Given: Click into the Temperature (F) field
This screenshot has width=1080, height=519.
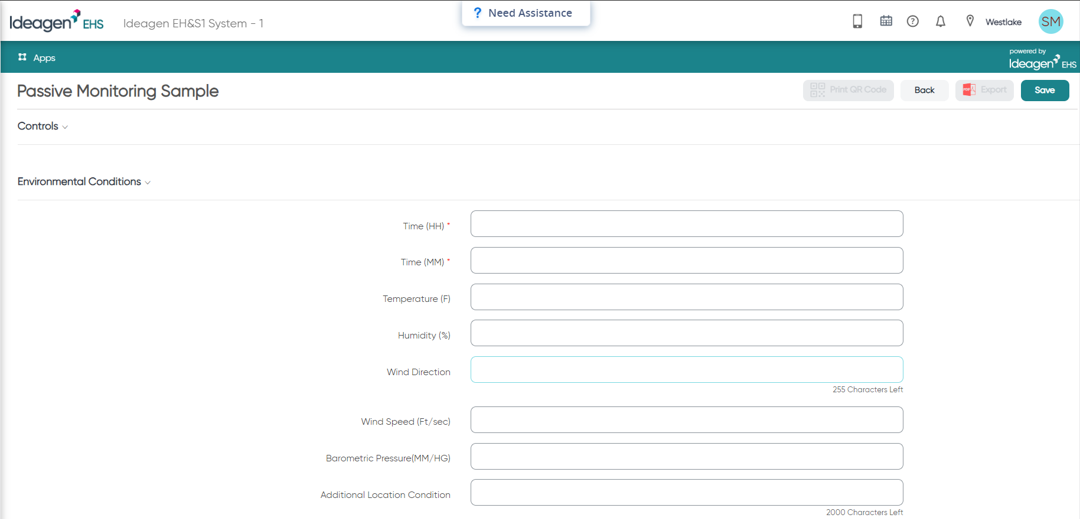Looking at the screenshot, I should [x=687, y=297].
